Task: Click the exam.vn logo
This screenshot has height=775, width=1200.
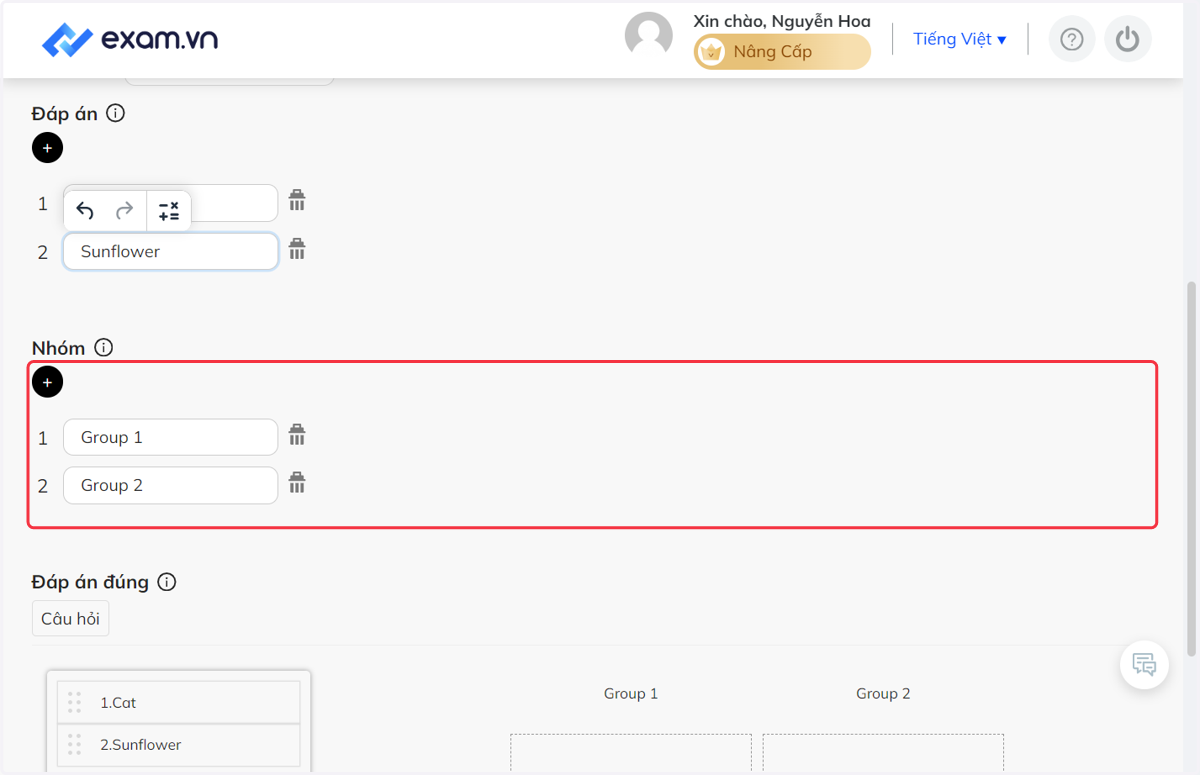Action: tap(130, 40)
